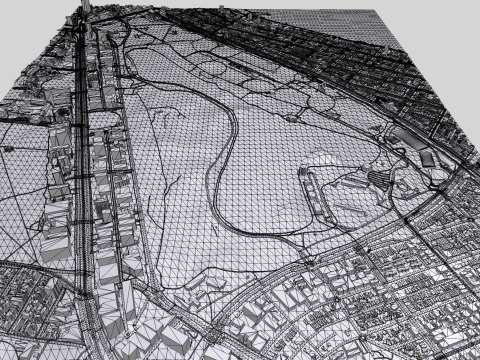Pick the striped fan-shaped structure in the park
Viewport: 480px width, 360px height.
click(380, 180)
